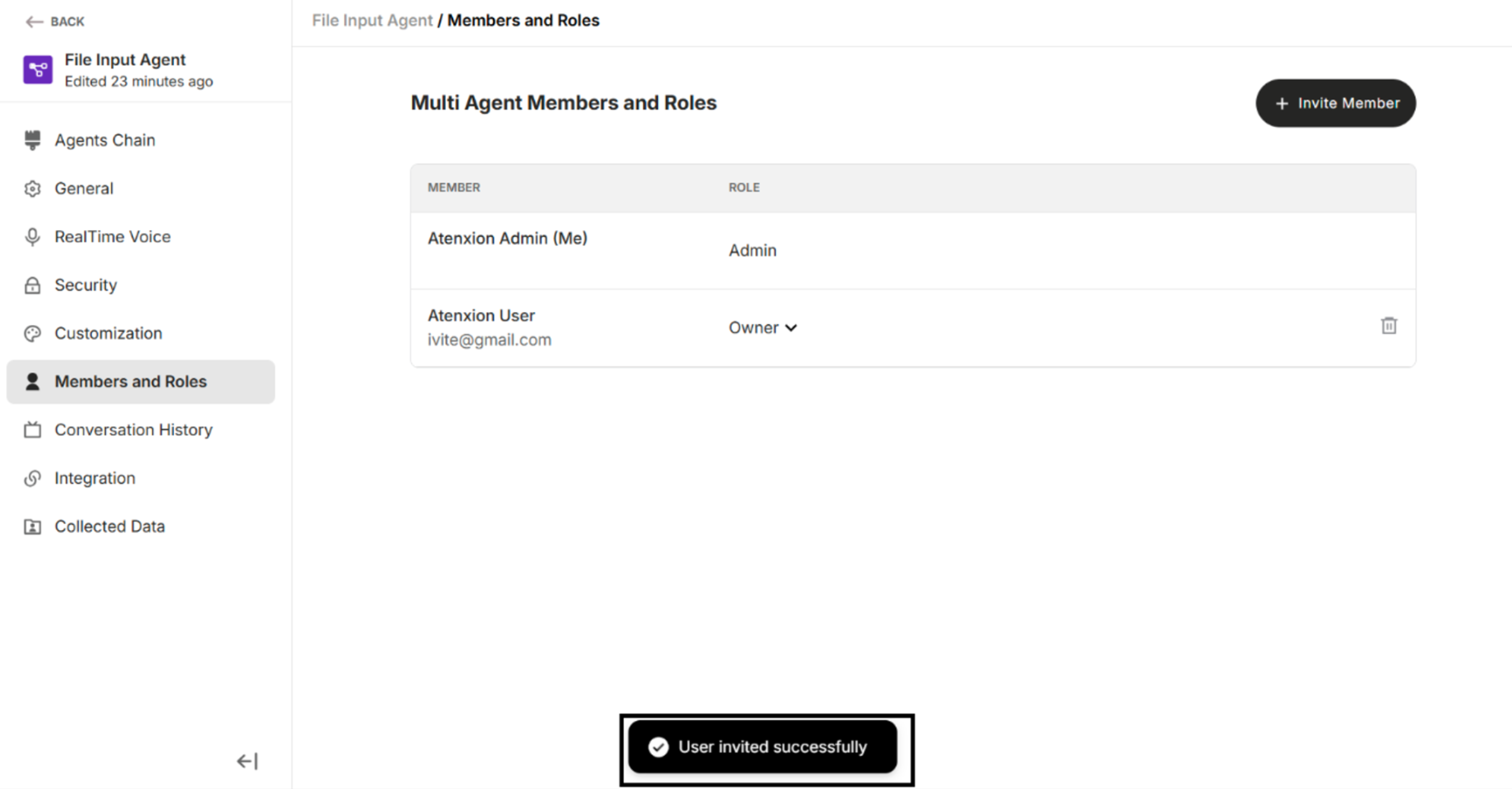Viewport: 1512px width, 789px height.
Task: Open File Input Agent breadcrumb link
Action: 372,20
